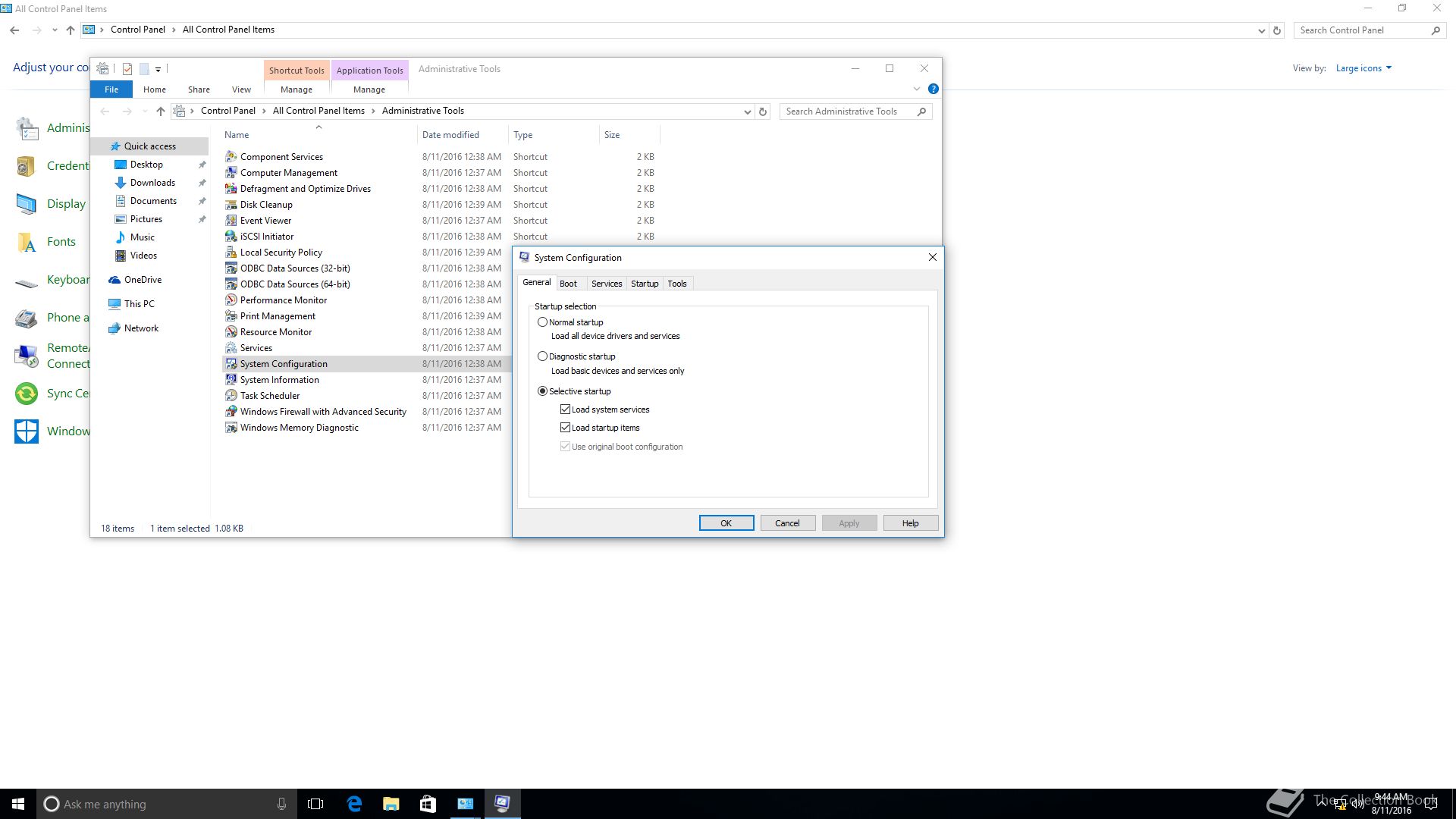Expand Administrative Tools address bar history dropdown
Image resolution: width=1456 pixels, height=819 pixels.
tap(747, 111)
